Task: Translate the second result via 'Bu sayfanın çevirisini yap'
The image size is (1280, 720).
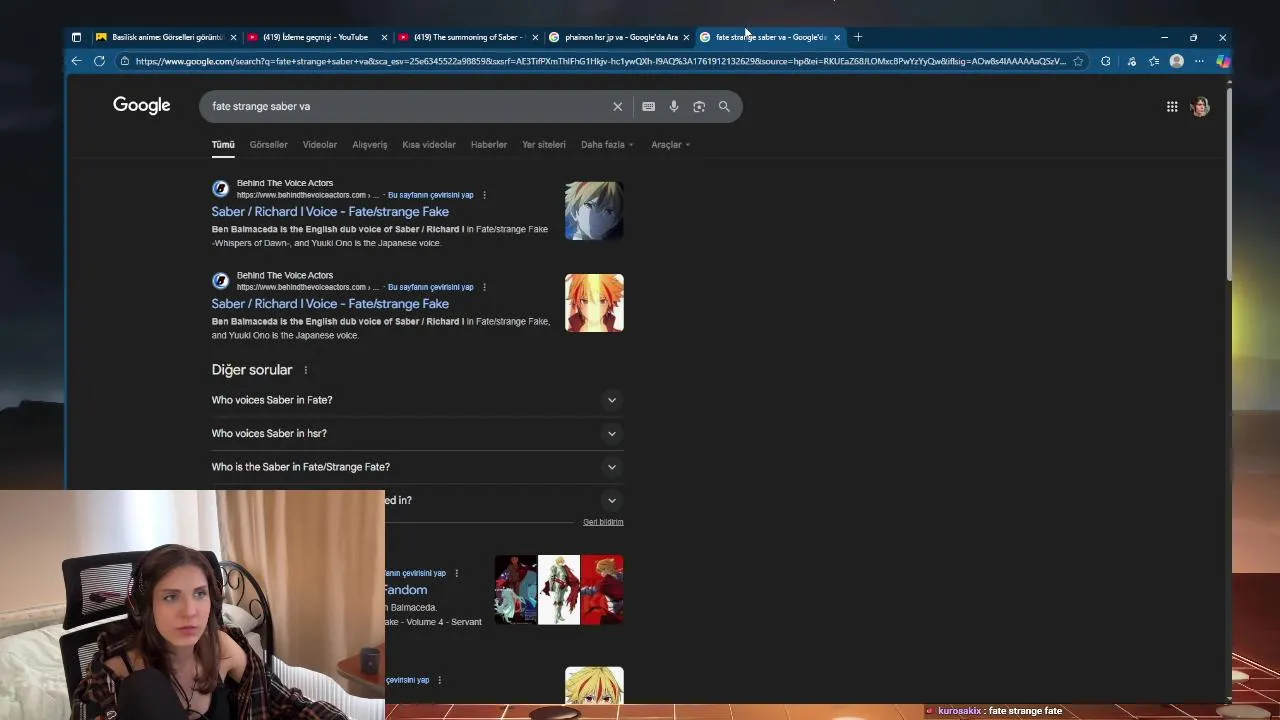Action: pyautogui.click(x=430, y=287)
